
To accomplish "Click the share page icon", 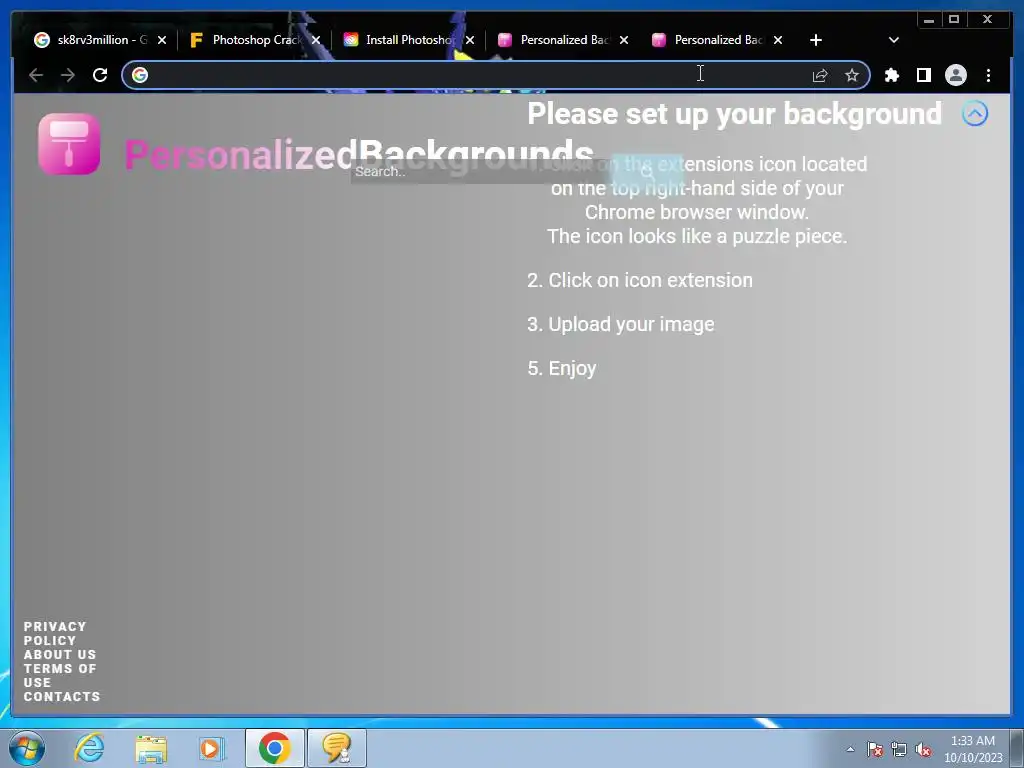I will point(820,75).
